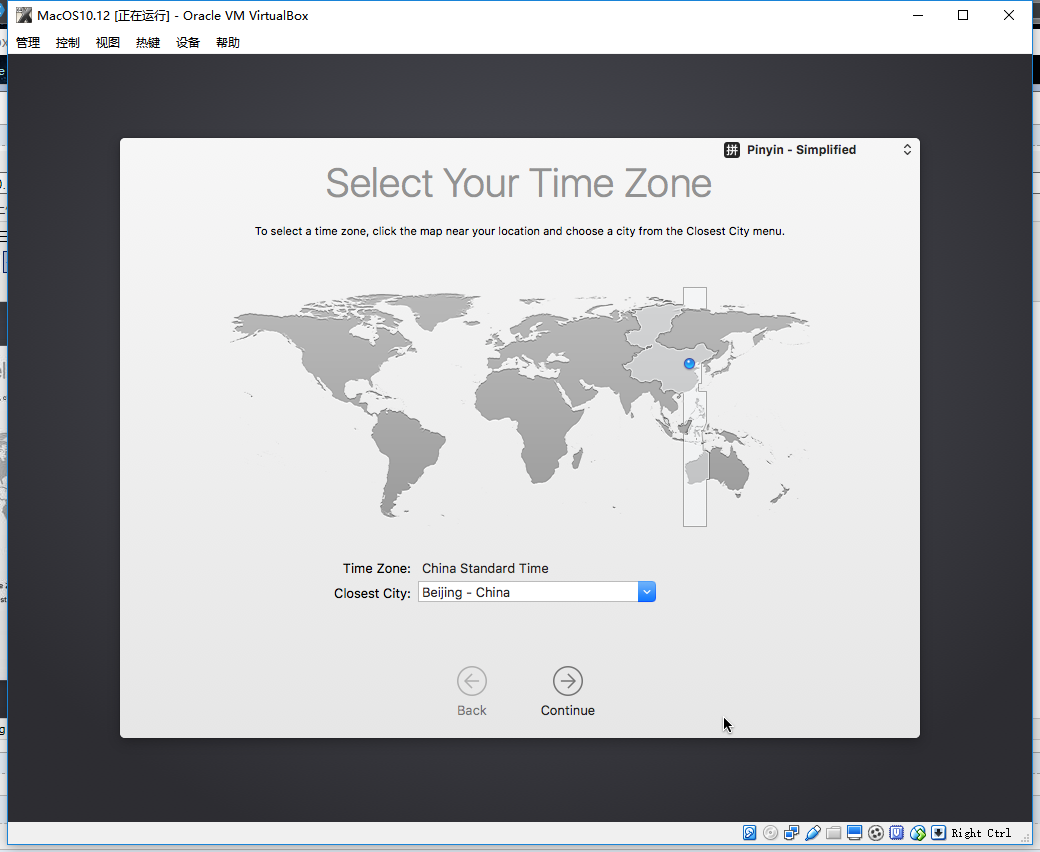
Task: Click the video capture reel icon
Action: (x=876, y=833)
